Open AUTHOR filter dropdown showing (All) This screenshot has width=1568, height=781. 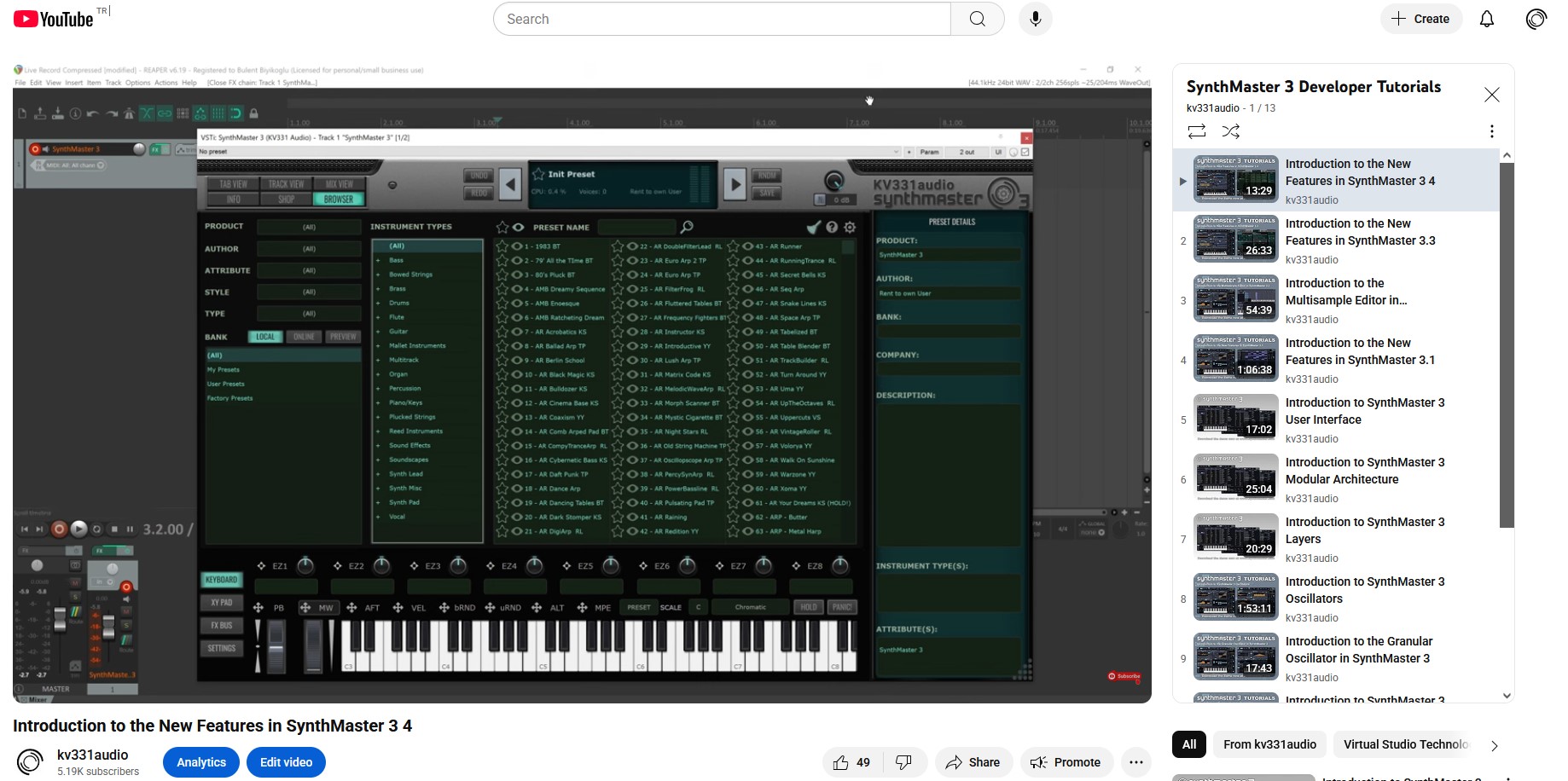309,249
